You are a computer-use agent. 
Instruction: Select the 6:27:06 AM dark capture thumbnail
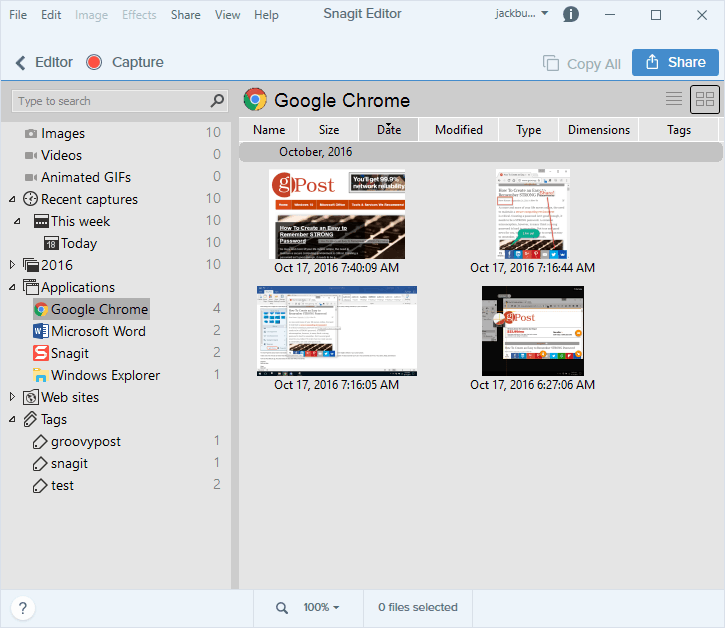[x=533, y=331]
